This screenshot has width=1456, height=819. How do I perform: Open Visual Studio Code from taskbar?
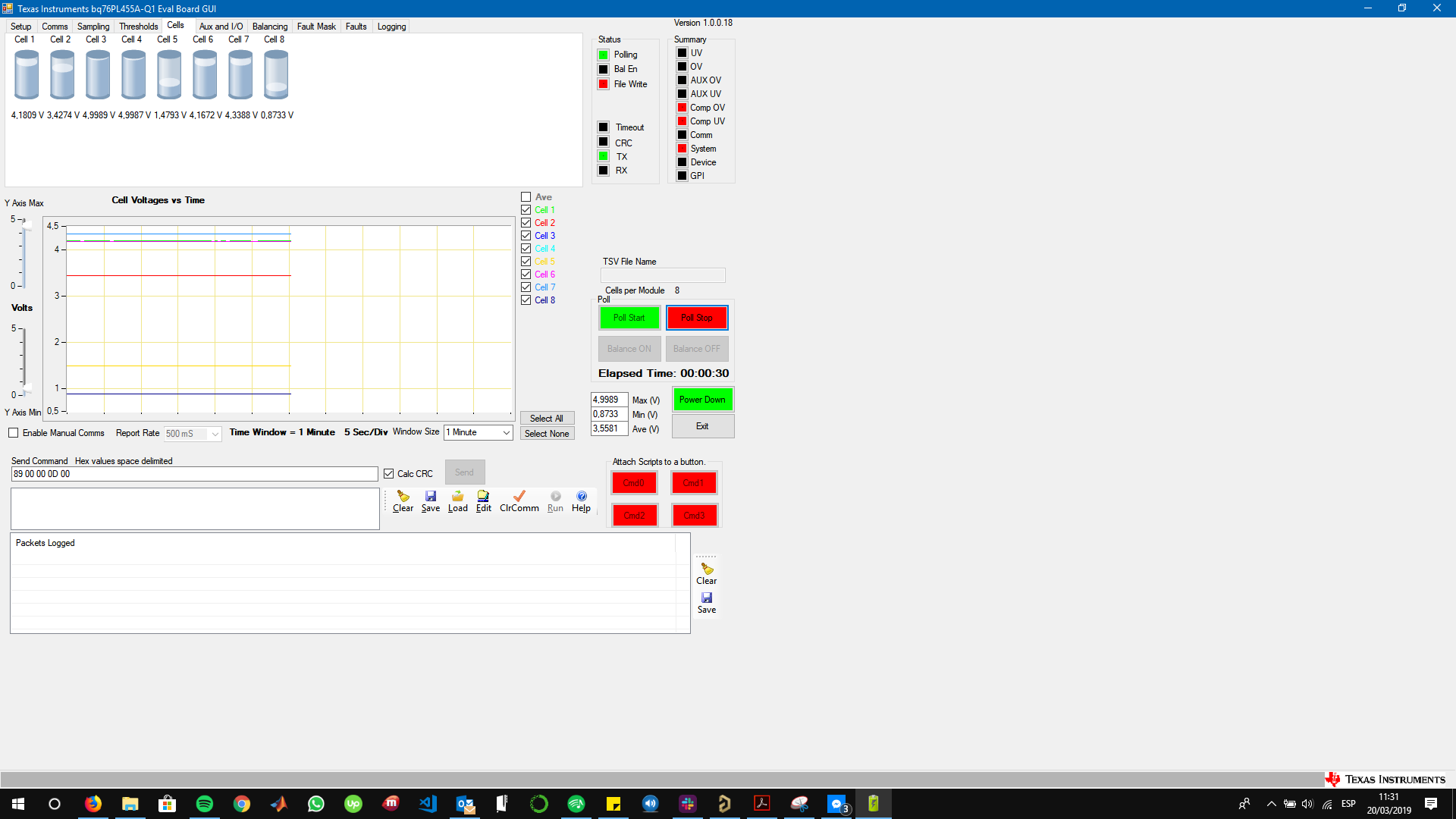pyautogui.click(x=428, y=804)
